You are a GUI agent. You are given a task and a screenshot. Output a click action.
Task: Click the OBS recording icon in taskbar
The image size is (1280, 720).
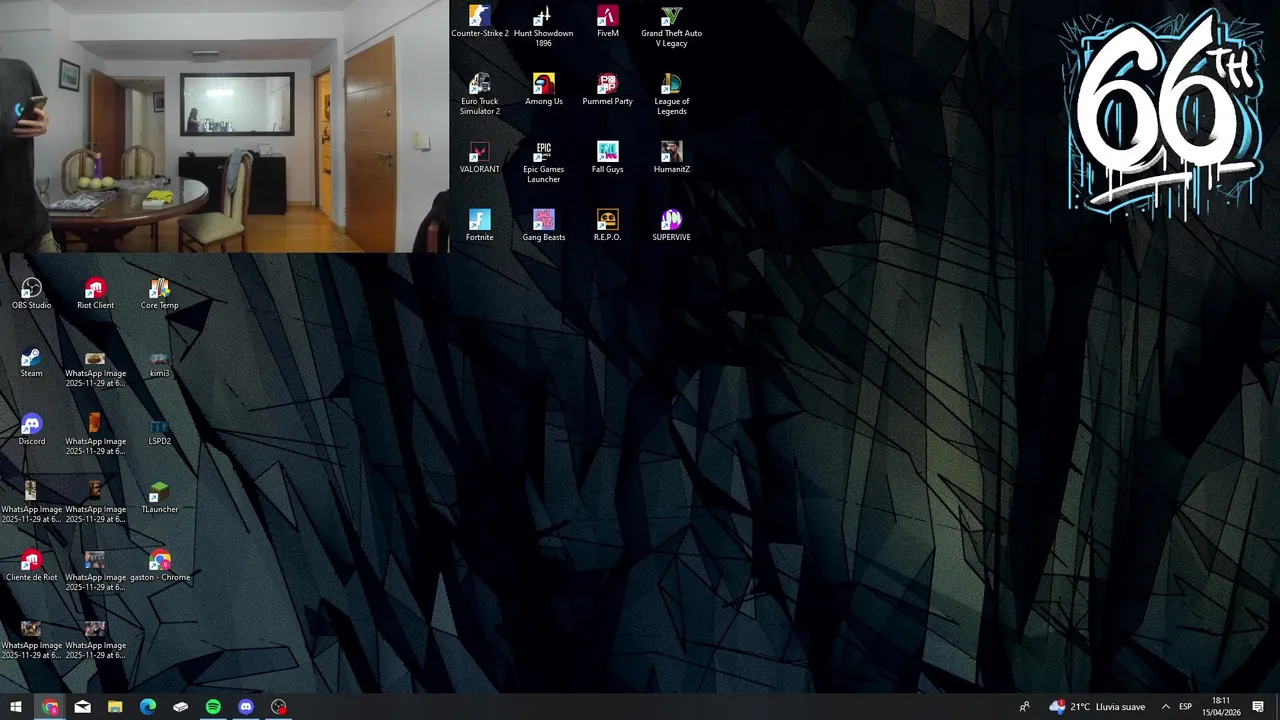279,707
